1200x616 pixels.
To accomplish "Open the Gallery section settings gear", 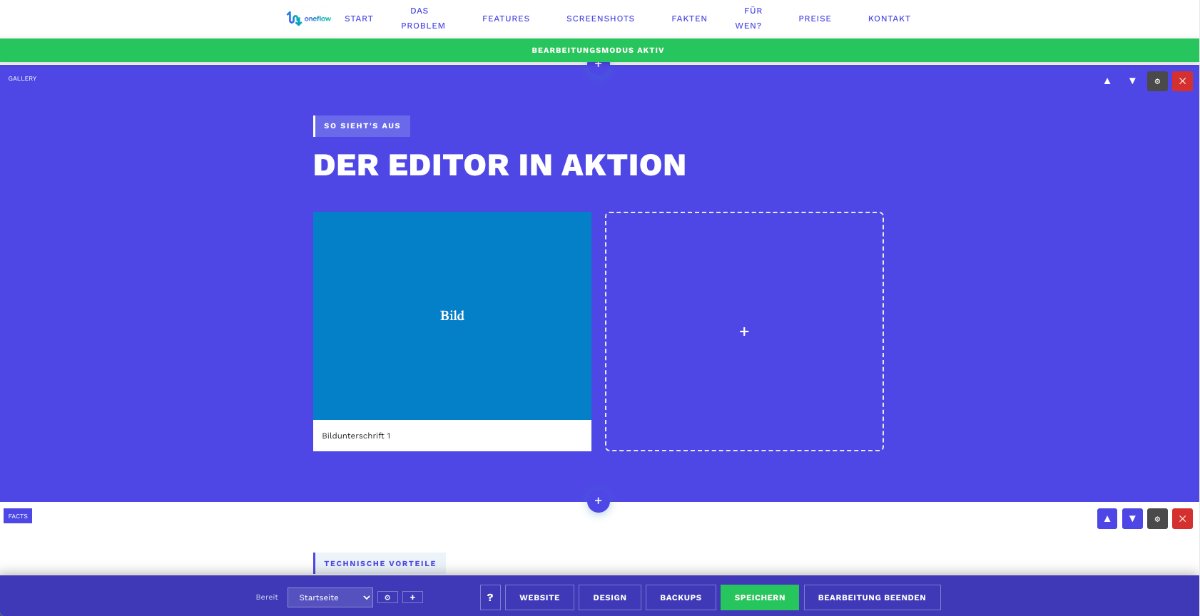I will [1157, 81].
